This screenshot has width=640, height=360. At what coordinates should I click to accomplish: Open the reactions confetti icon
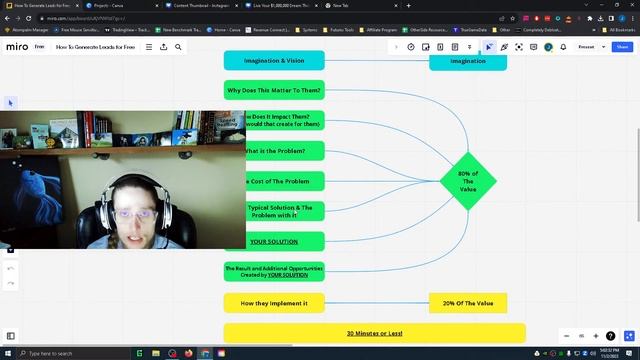[x=504, y=47]
